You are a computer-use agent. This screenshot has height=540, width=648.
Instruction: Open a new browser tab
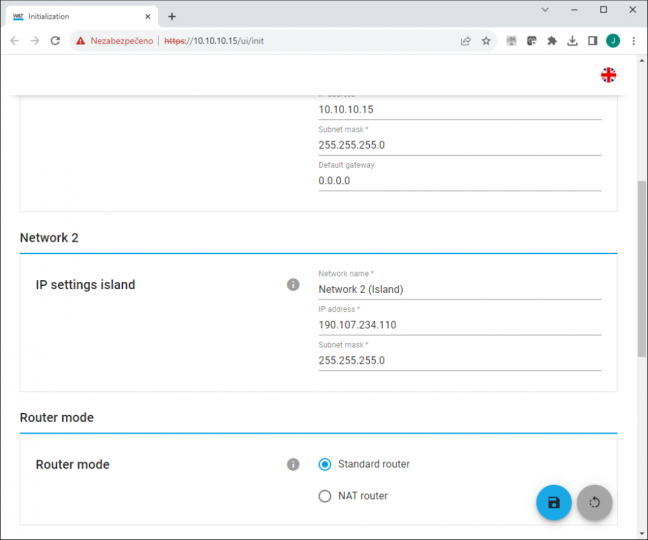coord(172,17)
